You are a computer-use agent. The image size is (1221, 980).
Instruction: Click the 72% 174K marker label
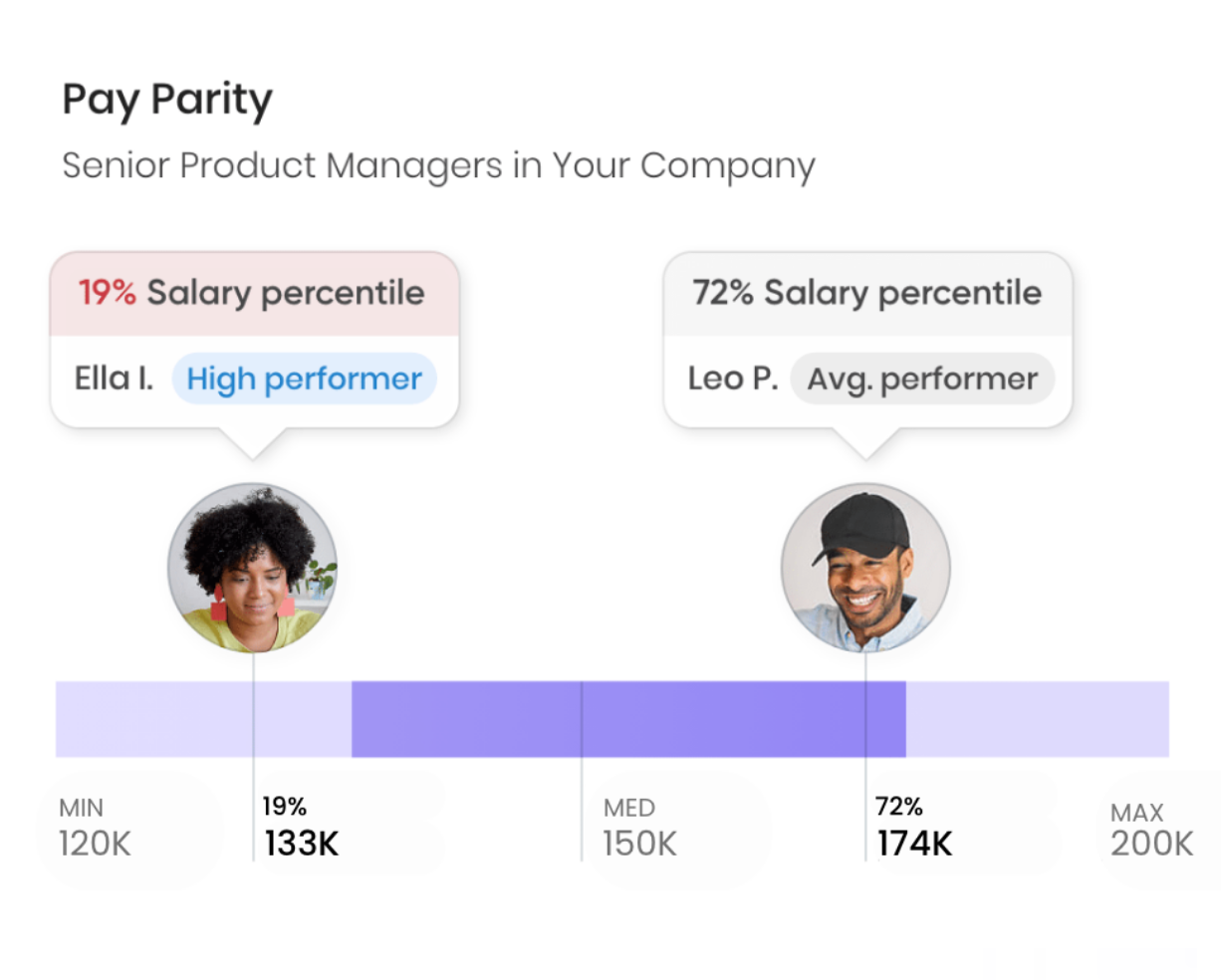pos(913,828)
